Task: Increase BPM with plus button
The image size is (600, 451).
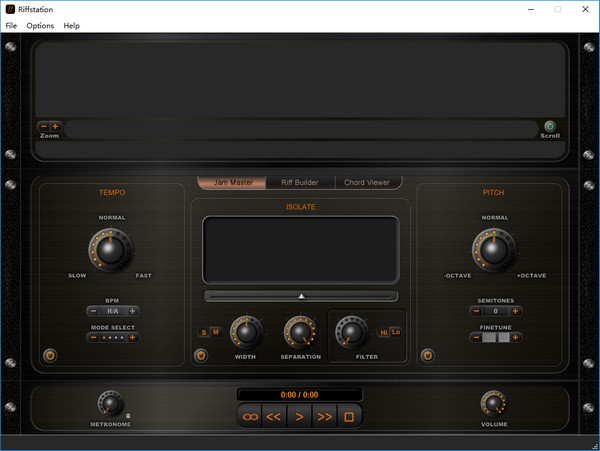Action: tap(132, 311)
